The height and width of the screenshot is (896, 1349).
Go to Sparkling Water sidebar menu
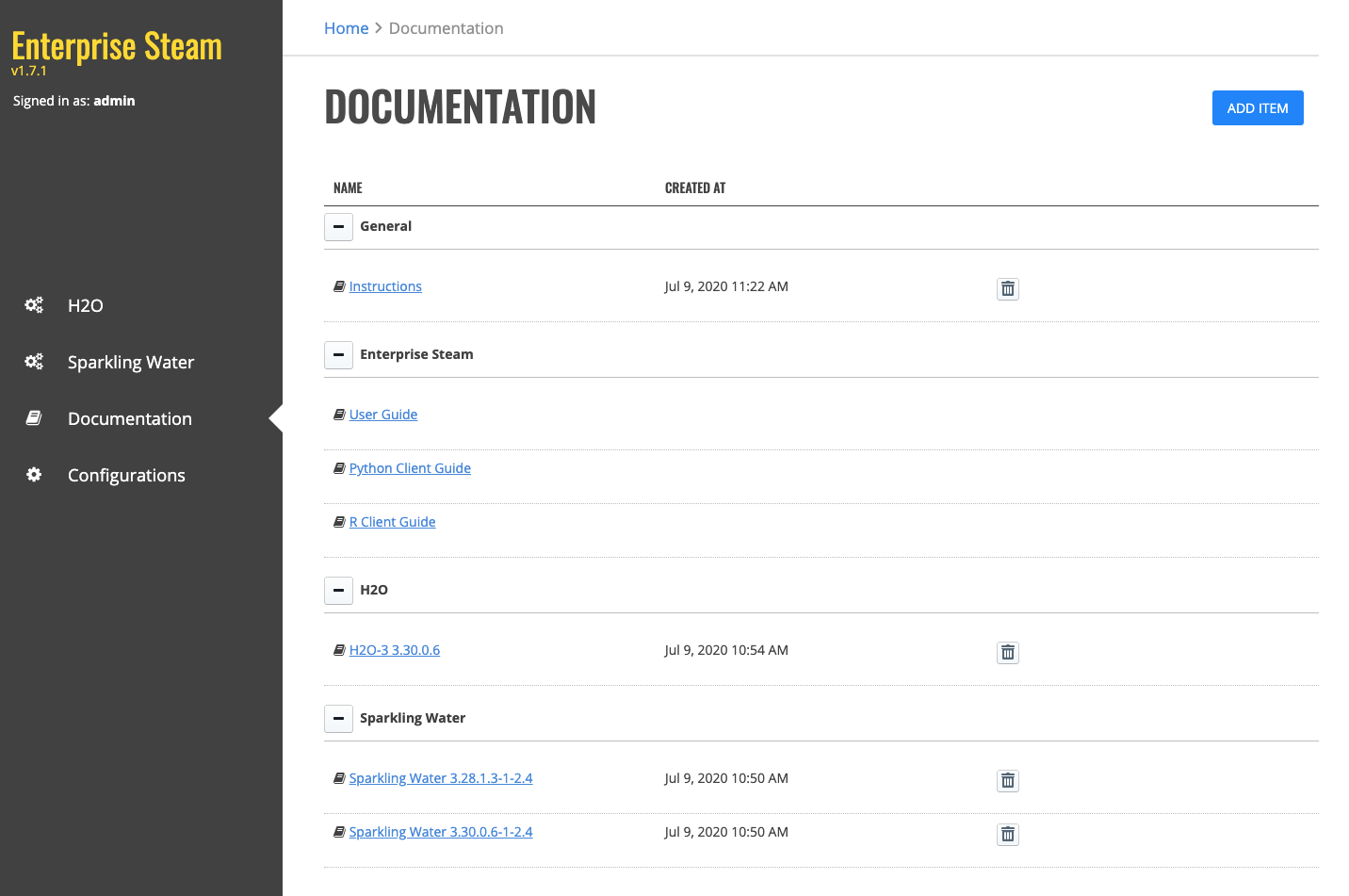pyautogui.click(x=131, y=362)
